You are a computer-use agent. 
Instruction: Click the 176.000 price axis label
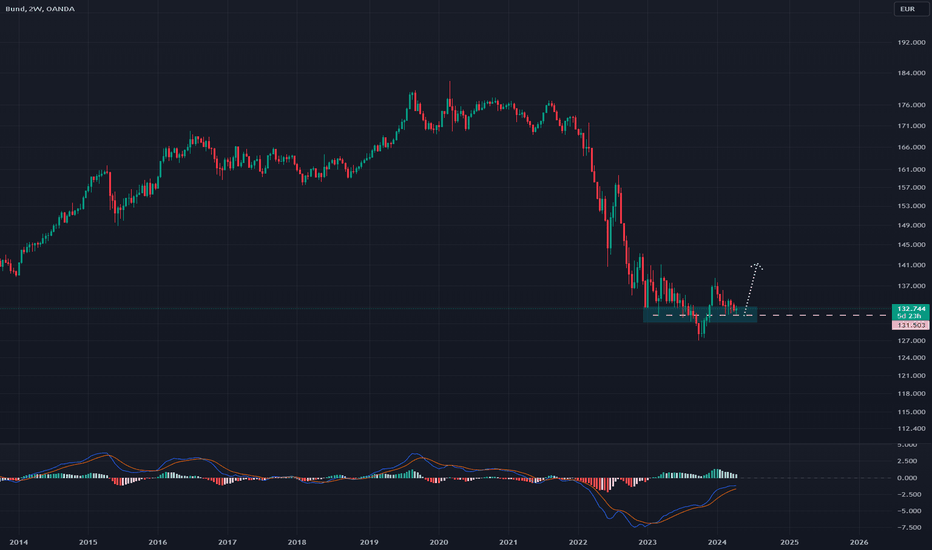(911, 105)
